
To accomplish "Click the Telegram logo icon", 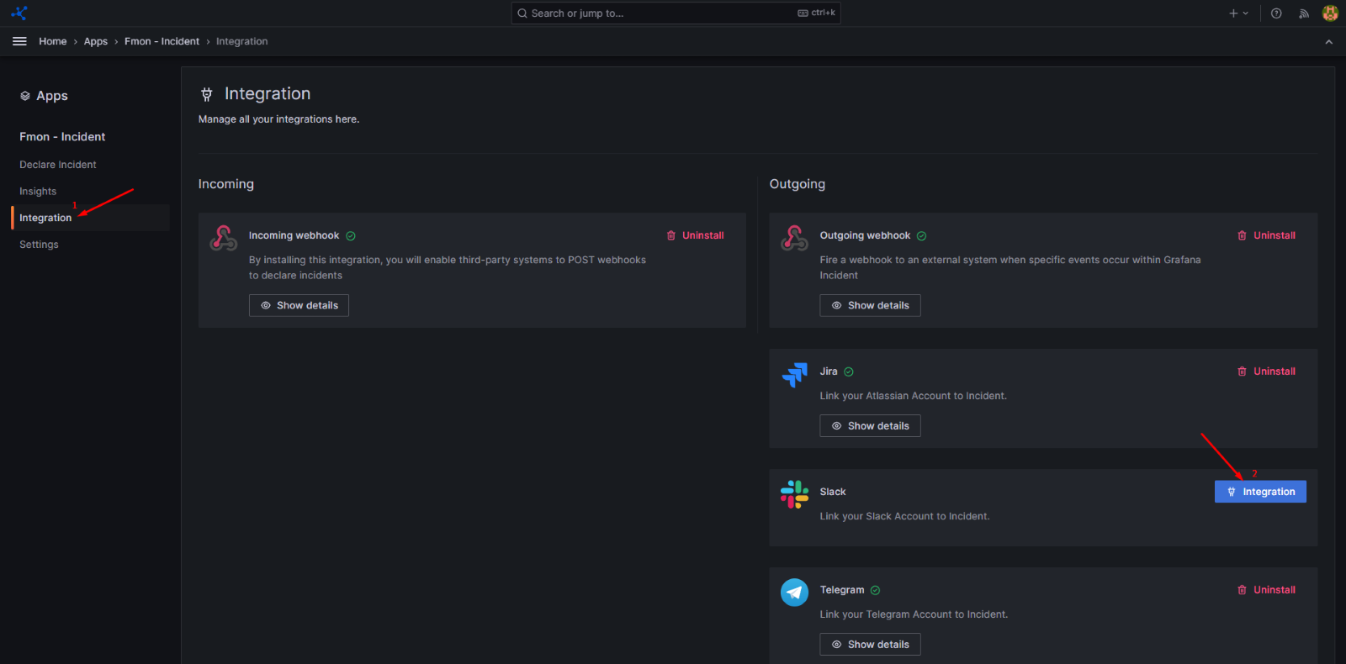I will tap(794, 592).
